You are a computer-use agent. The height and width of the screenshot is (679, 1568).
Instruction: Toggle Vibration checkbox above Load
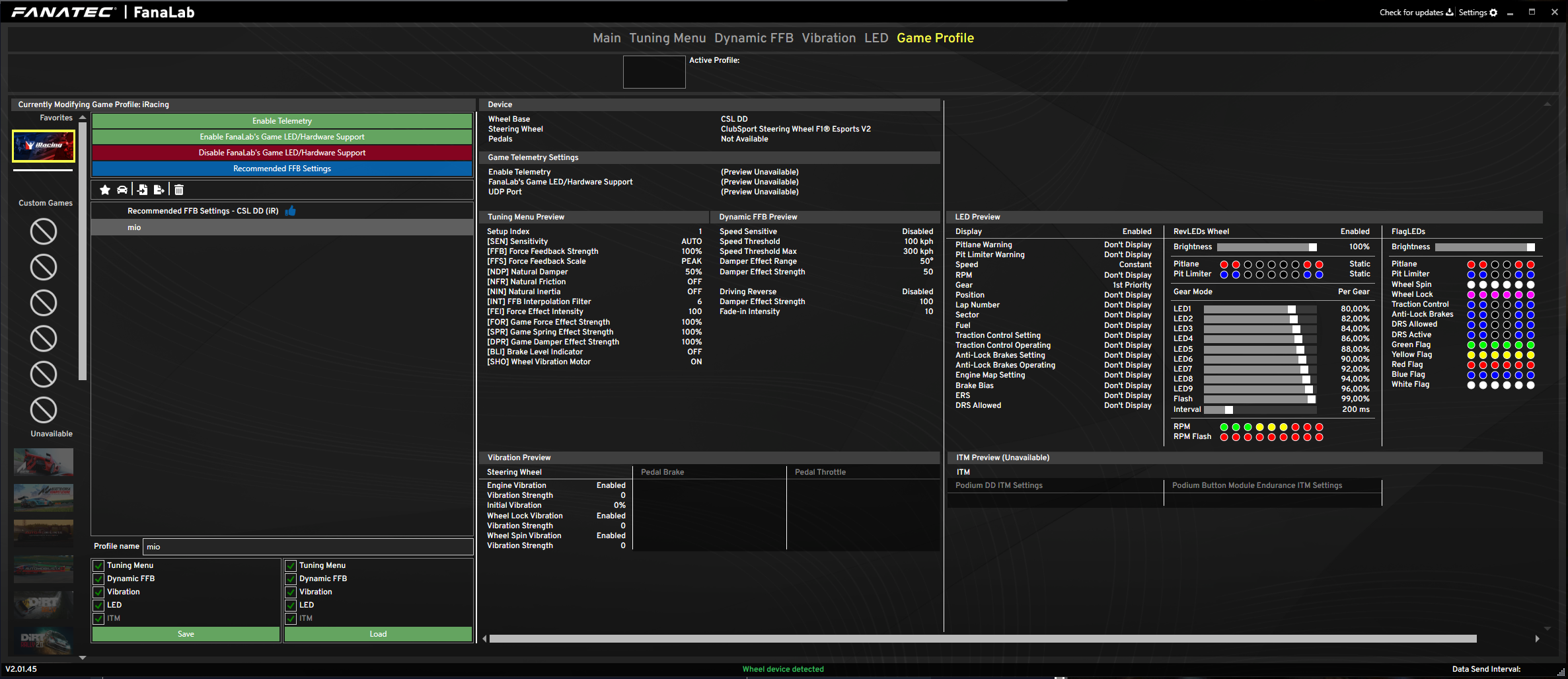[291, 592]
